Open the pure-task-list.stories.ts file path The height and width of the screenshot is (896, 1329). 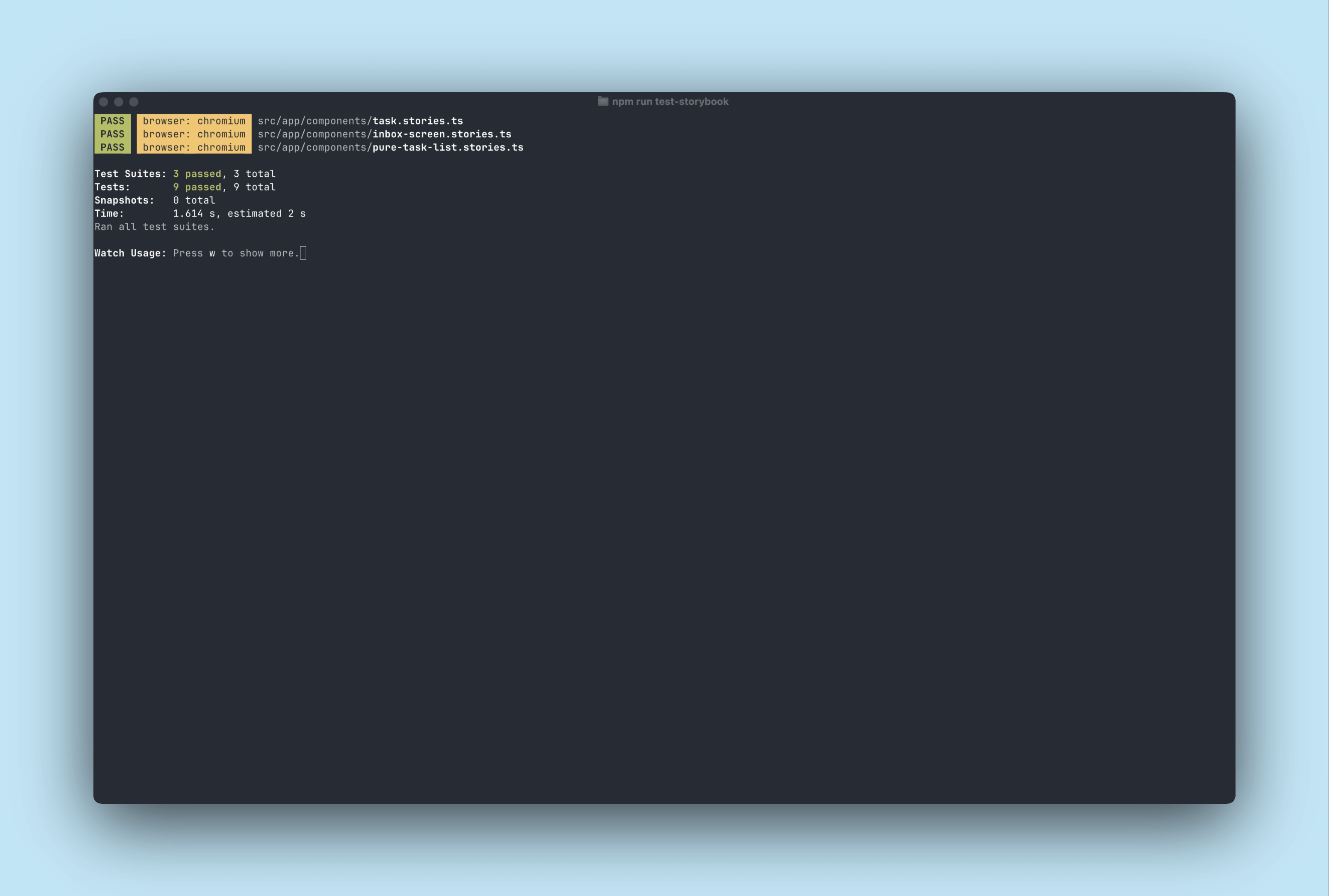coord(390,147)
